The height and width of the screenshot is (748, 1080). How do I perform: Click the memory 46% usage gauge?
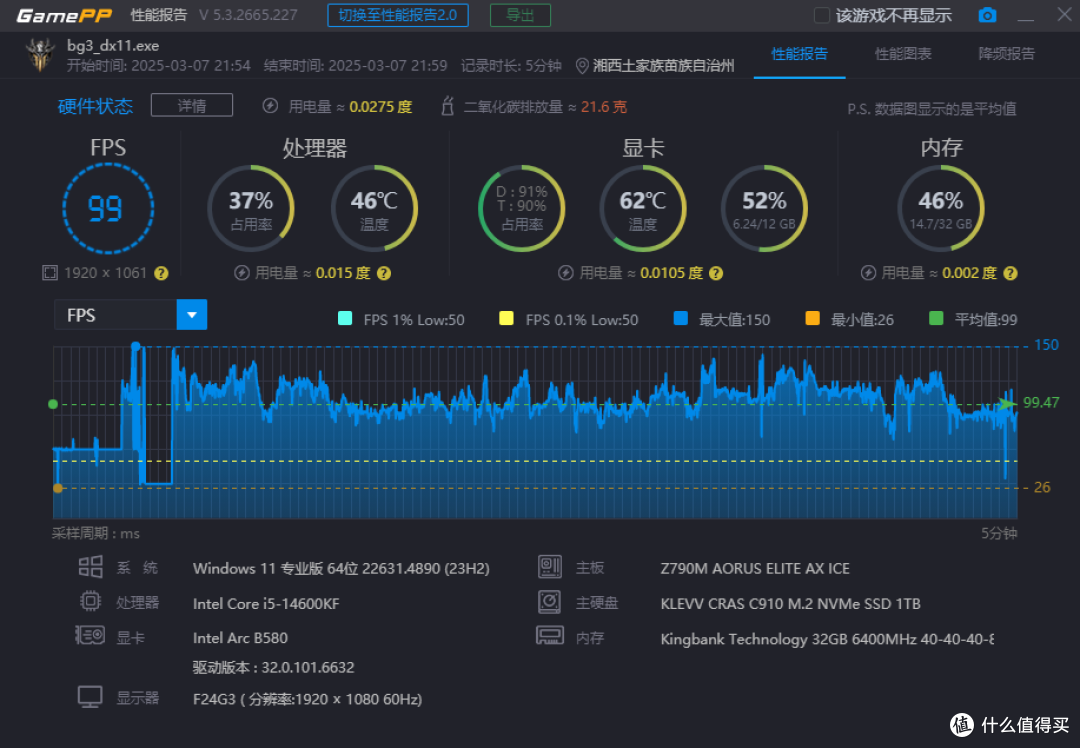[941, 209]
